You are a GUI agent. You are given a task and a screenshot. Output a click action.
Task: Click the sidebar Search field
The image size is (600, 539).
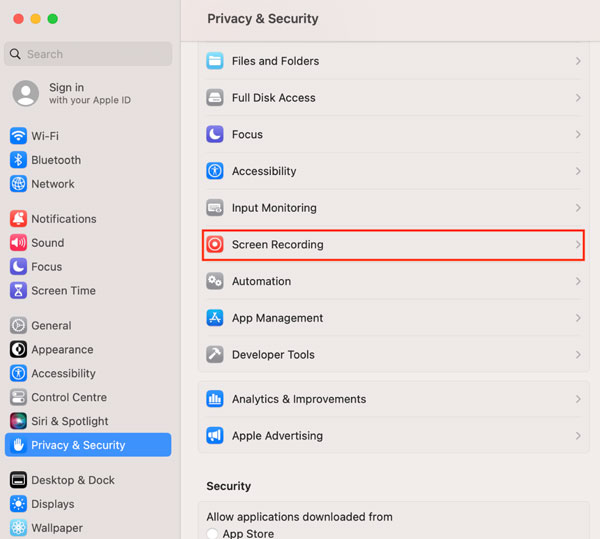click(88, 54)
